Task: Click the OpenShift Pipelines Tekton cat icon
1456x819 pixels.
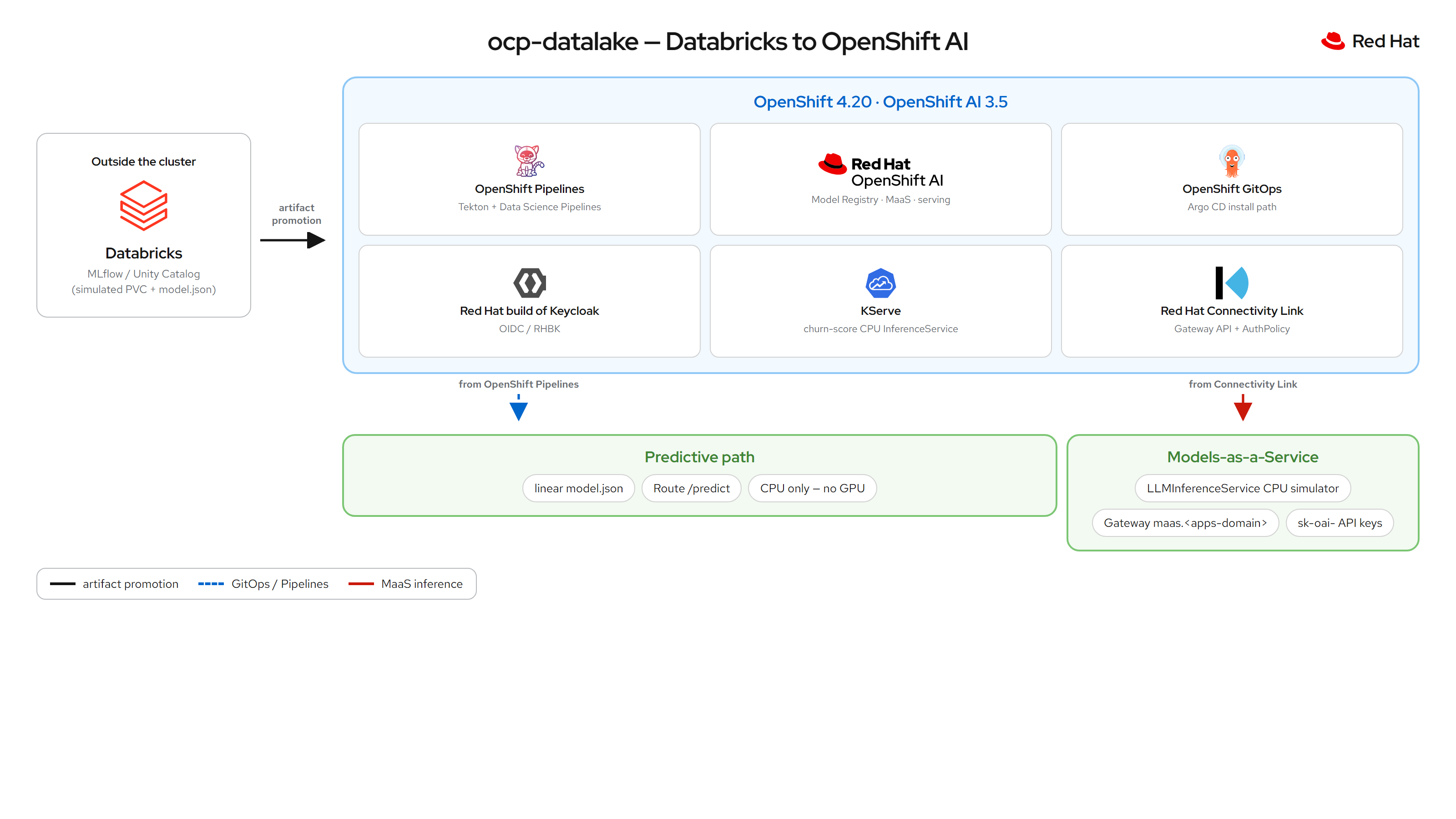Action: pos(529,161)
